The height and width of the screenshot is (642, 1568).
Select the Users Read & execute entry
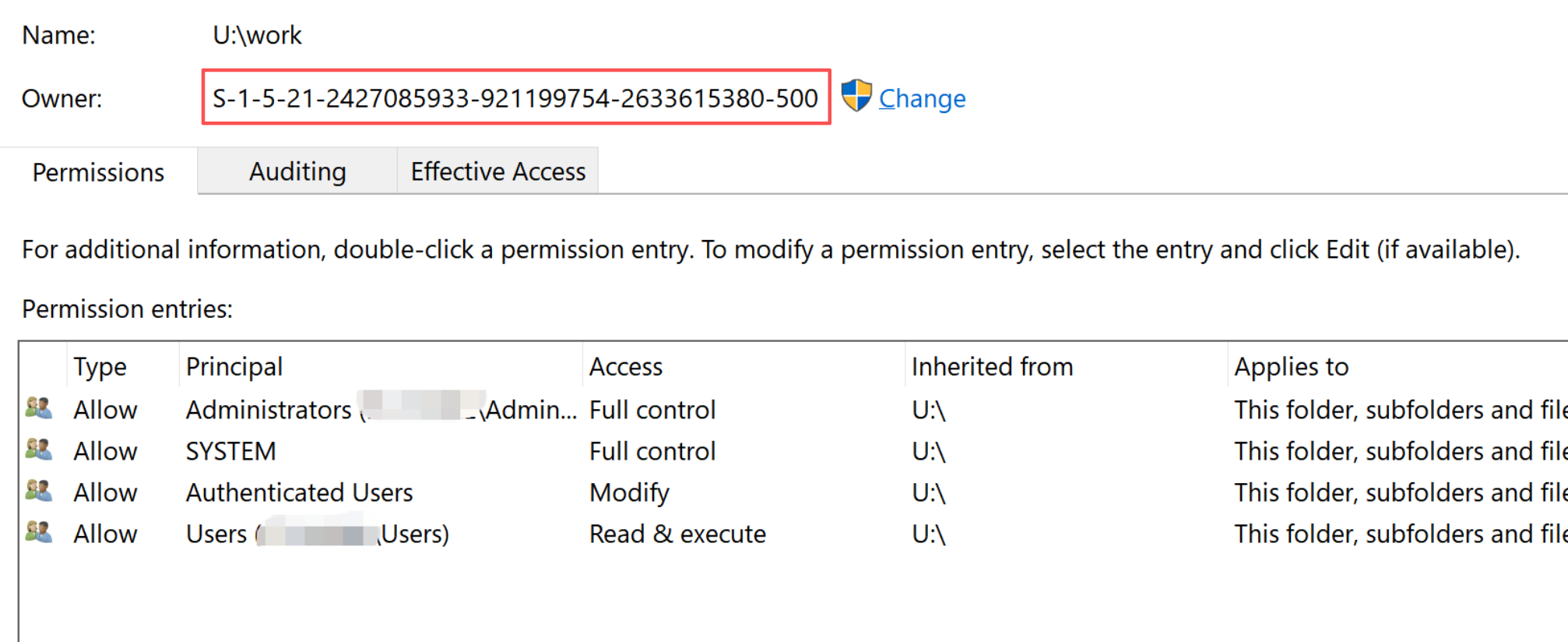pyautogui.click(x=793, y=533)
